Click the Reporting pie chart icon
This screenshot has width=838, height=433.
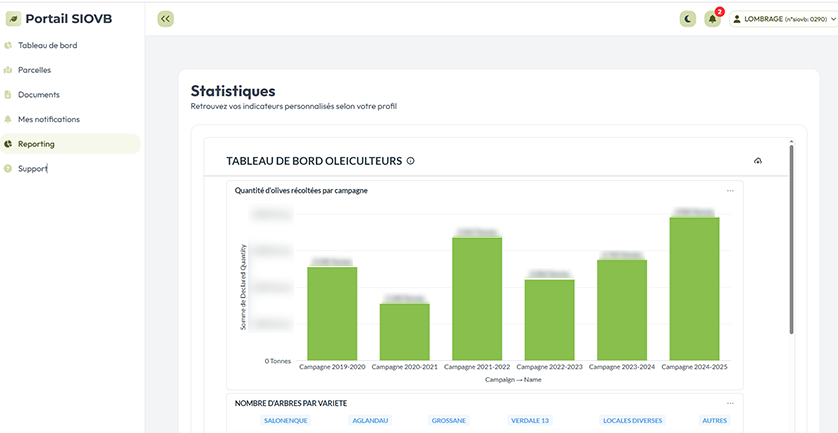(7, 144)
